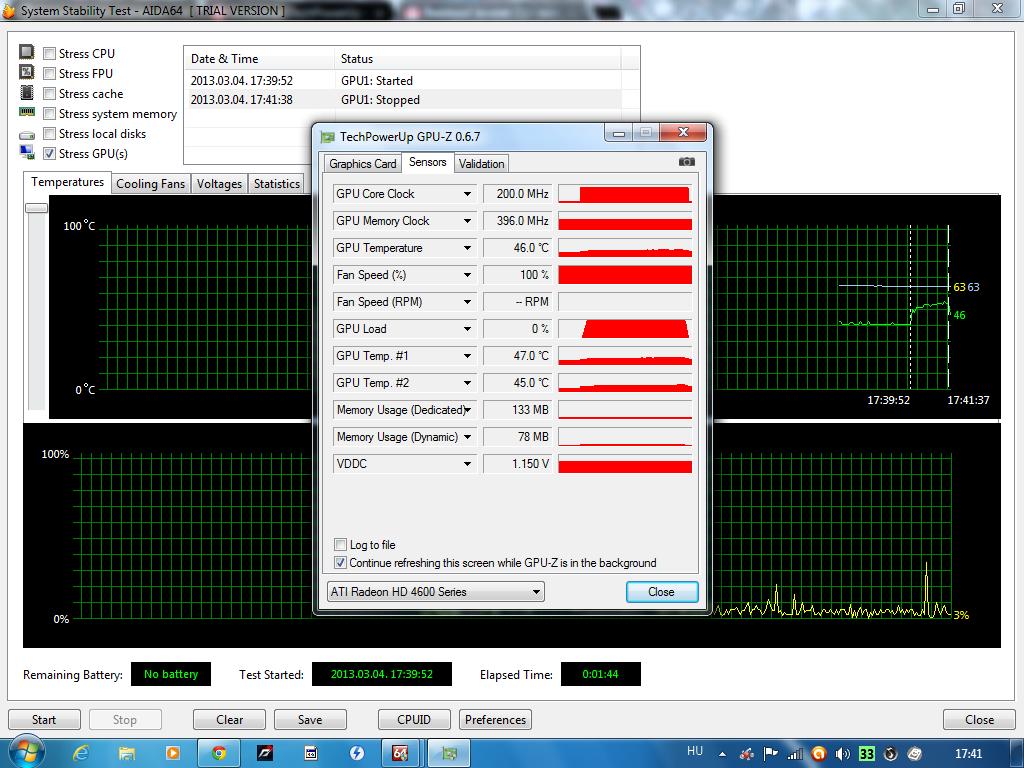
Task: Click the AIDA64 Close button at bottom right
Action: point(980,720)
